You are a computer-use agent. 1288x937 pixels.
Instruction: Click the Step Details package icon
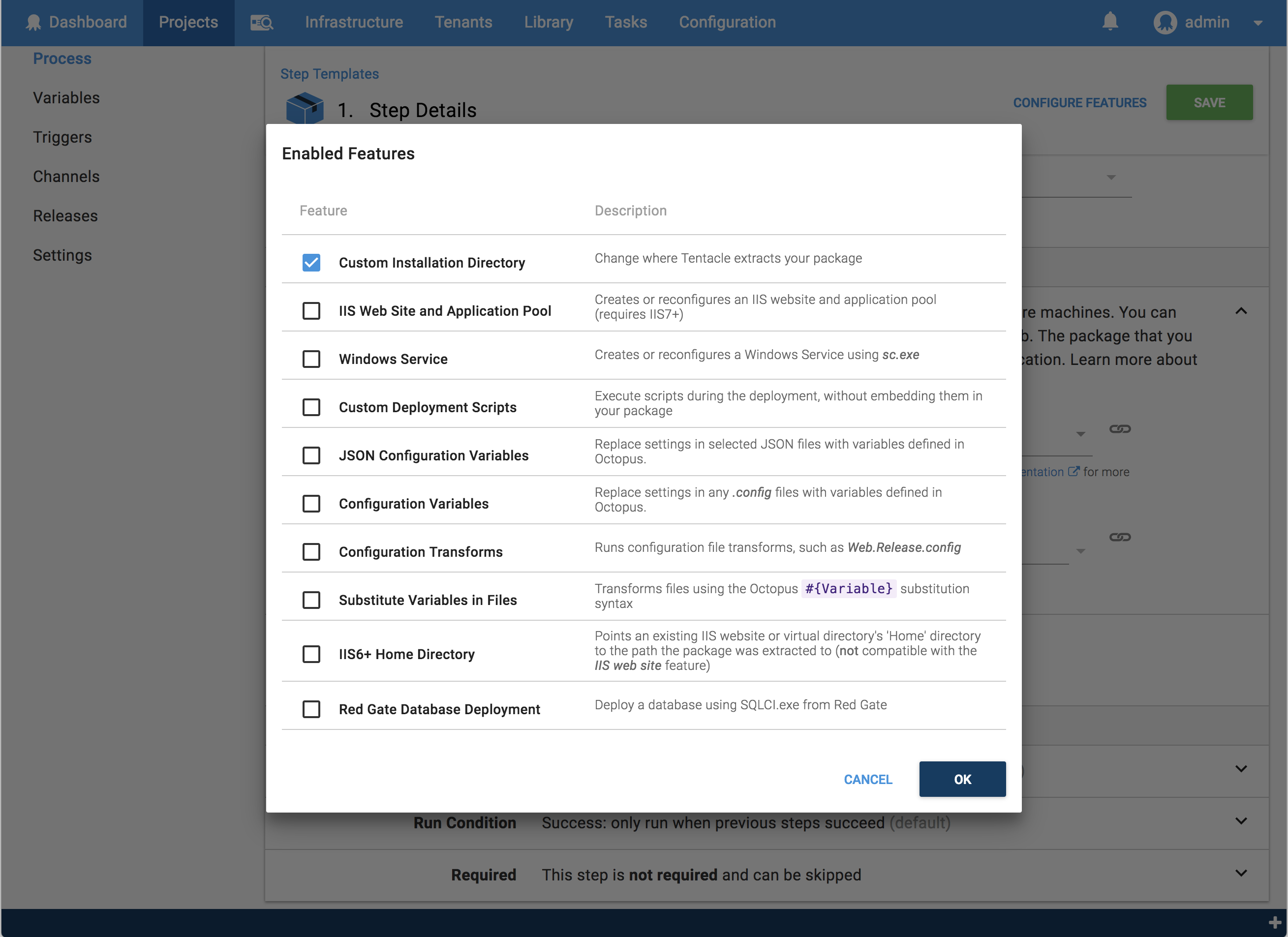(x=305, y=108)
